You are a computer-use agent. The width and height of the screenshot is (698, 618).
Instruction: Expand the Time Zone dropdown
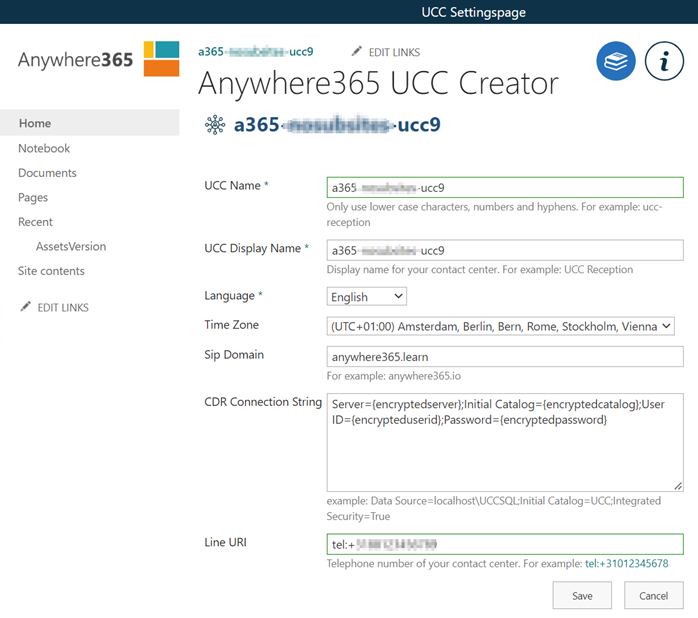pos(501,326)
